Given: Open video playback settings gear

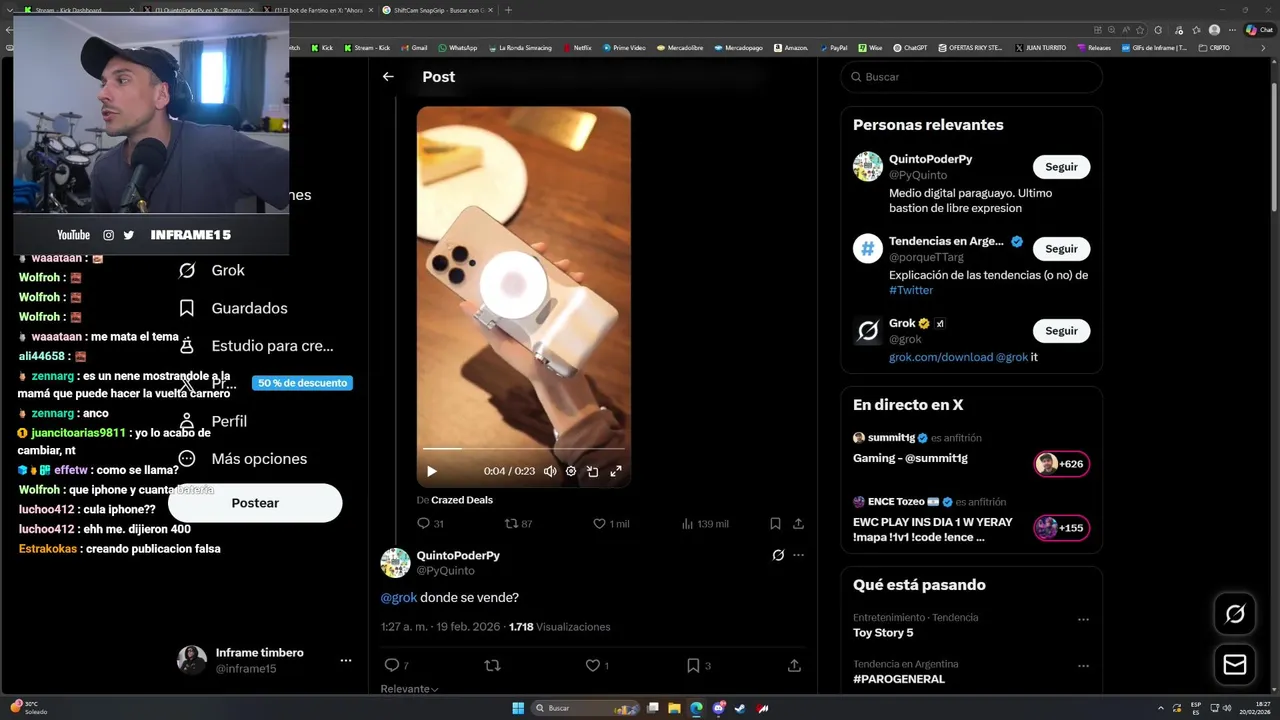Looking at the screenshot, I should tap(571, 471).
